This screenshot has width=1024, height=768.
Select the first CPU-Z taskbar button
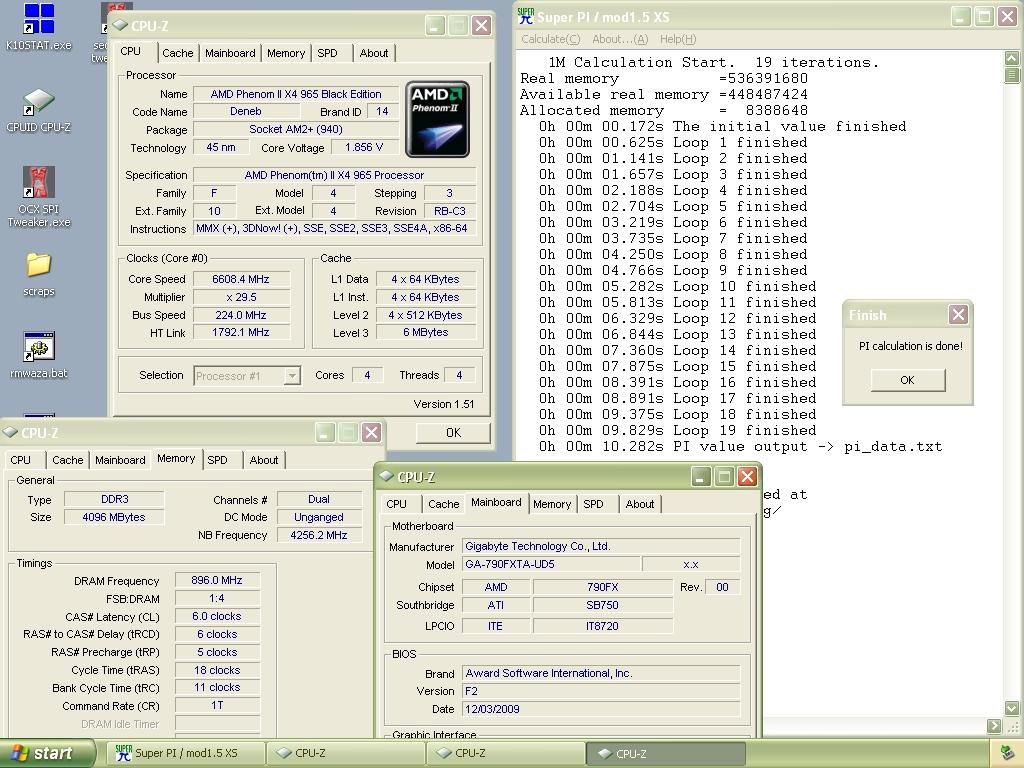tap(346, 753)
